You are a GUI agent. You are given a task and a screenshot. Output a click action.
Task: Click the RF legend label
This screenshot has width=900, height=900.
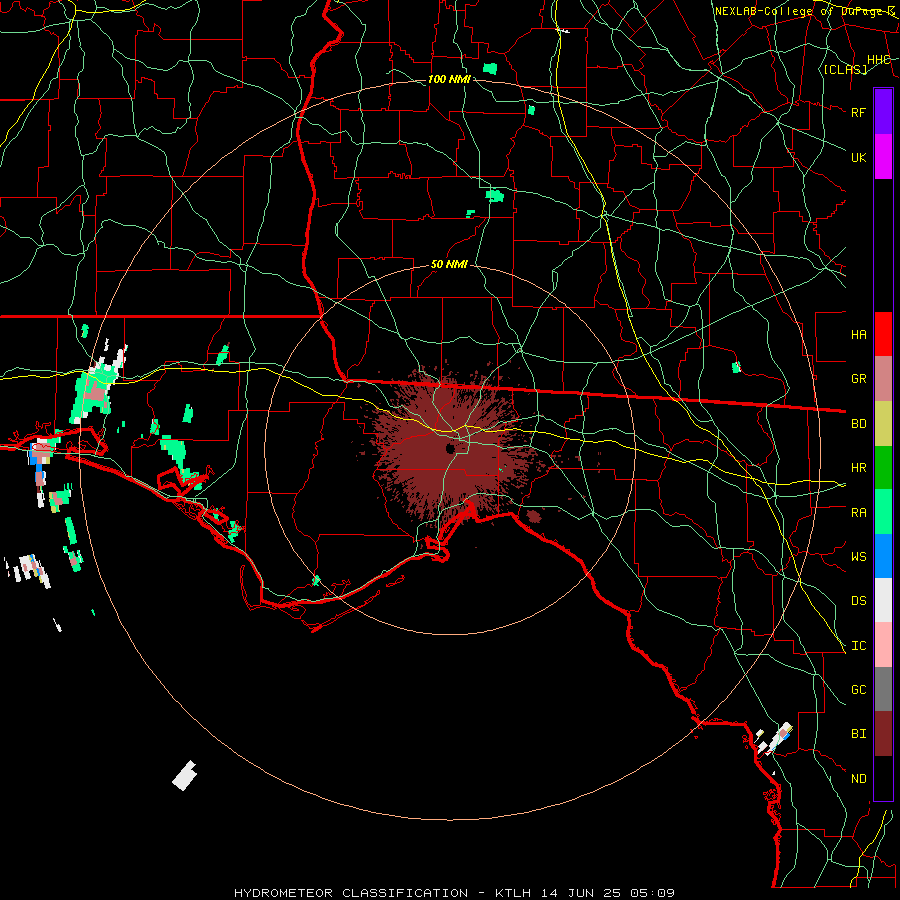pos(858,112)
